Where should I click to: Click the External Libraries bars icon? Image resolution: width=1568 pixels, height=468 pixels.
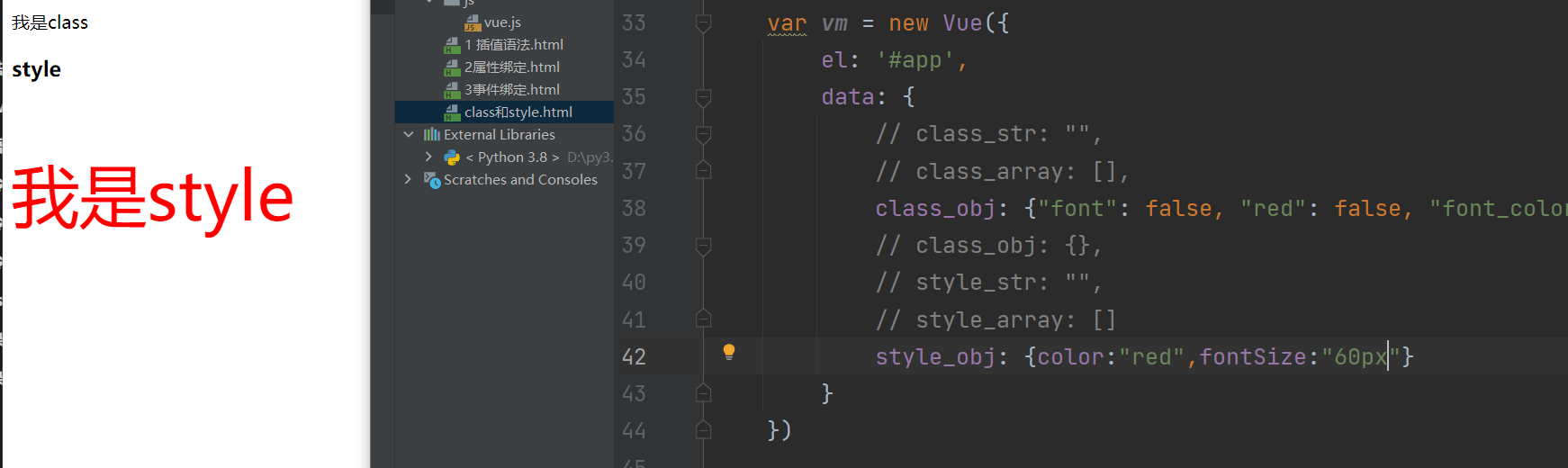(x=432, y=134)
